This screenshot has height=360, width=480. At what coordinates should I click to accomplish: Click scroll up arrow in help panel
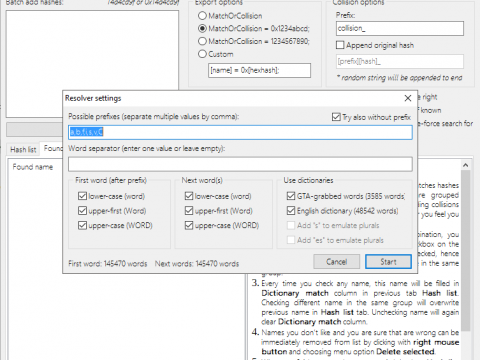click(x=466, y=165)
